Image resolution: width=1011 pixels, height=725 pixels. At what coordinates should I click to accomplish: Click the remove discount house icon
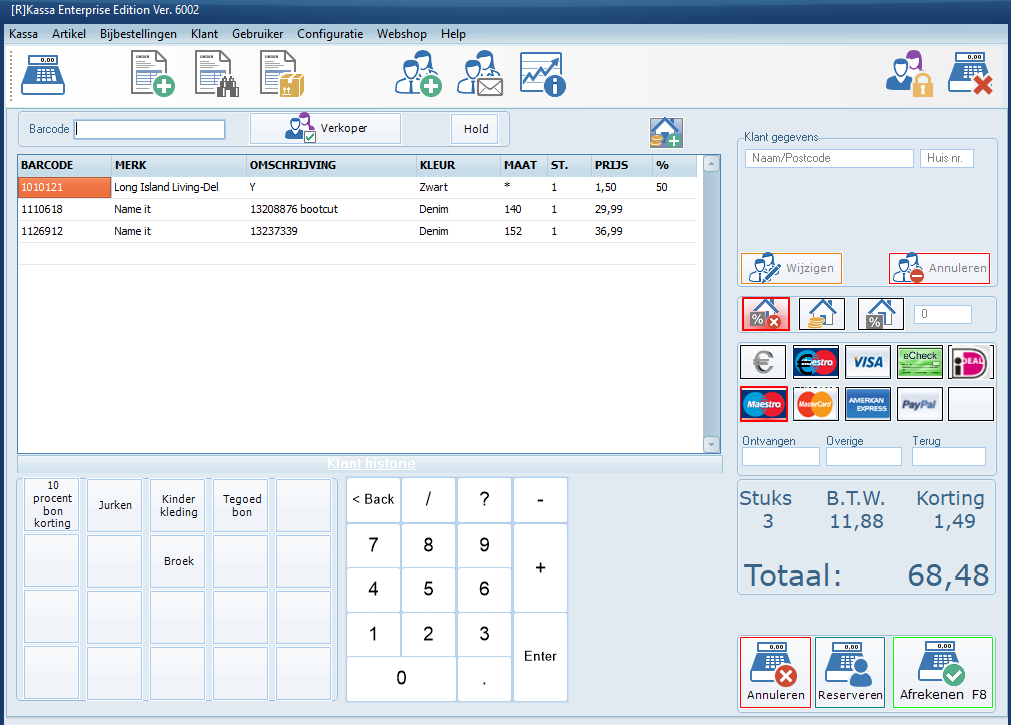765,314
